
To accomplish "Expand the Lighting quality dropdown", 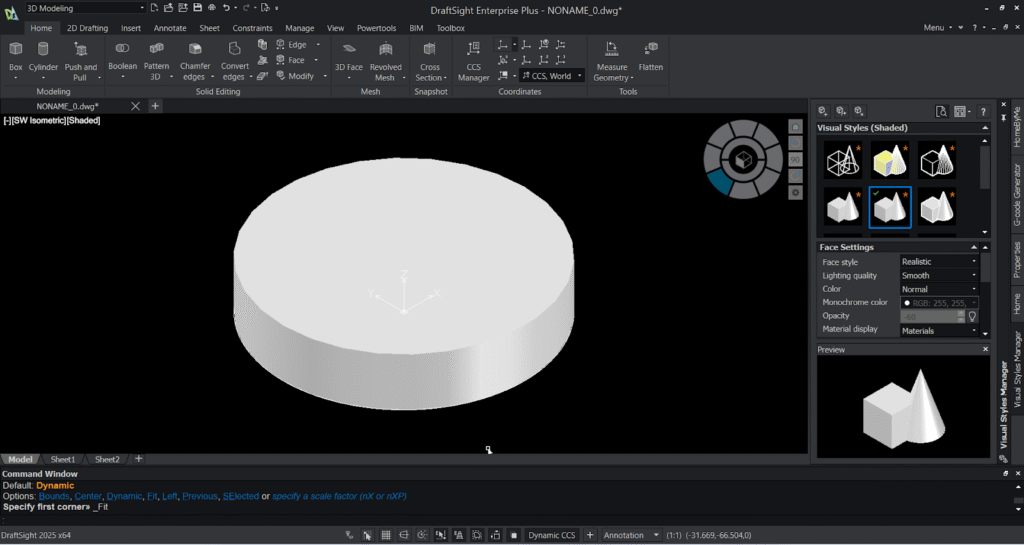I will (938, 276).
